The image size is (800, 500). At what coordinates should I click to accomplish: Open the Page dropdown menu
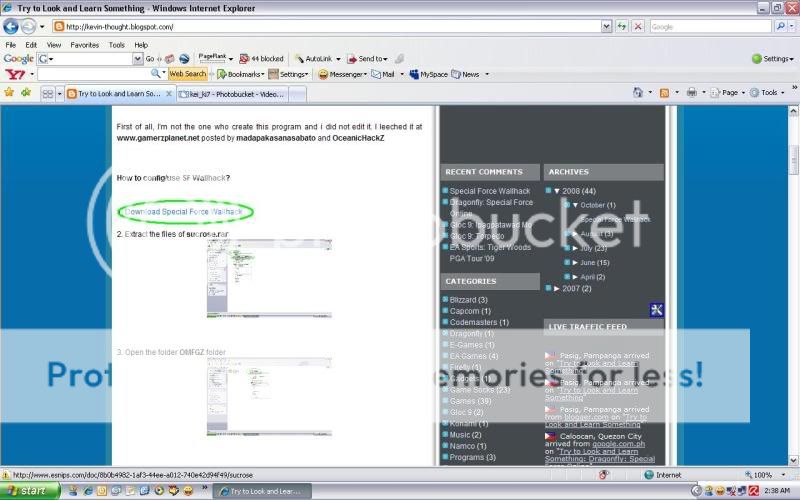coord(729,93)
